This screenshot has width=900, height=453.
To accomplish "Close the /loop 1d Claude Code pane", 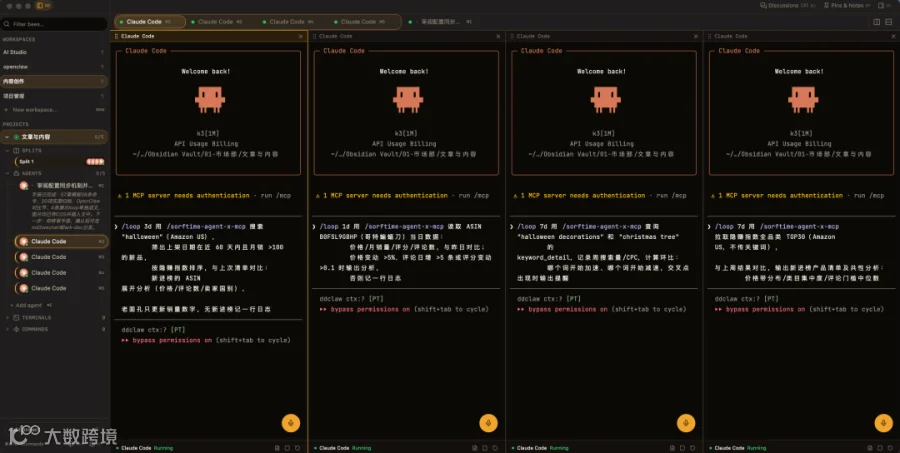I will [498, 36].
